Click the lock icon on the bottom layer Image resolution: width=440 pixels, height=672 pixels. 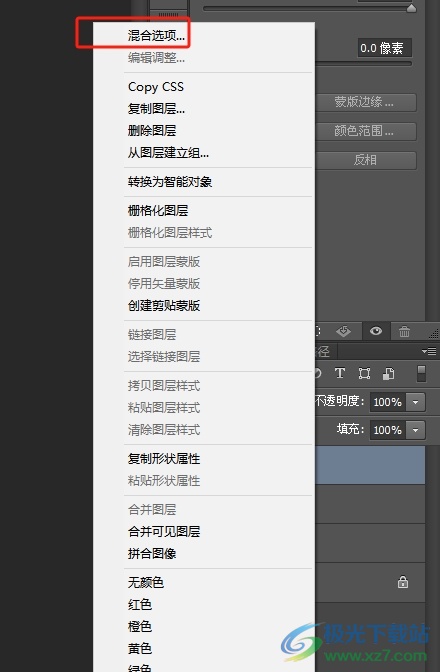point(403,582)
